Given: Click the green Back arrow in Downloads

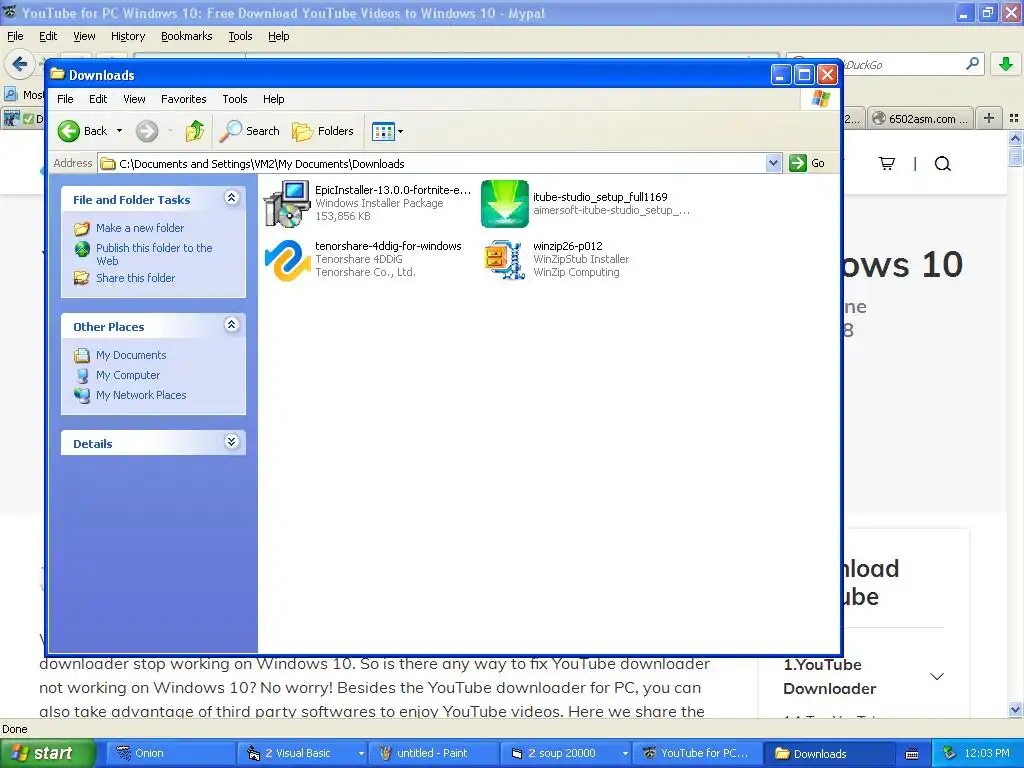Looking at the screenshot, I should tap(69, 131).
